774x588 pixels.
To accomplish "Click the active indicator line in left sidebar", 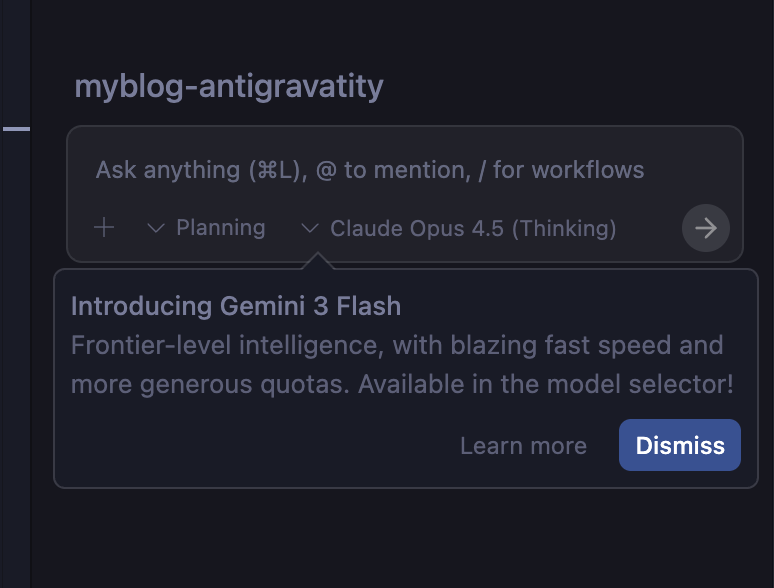I will coord(16,129).
